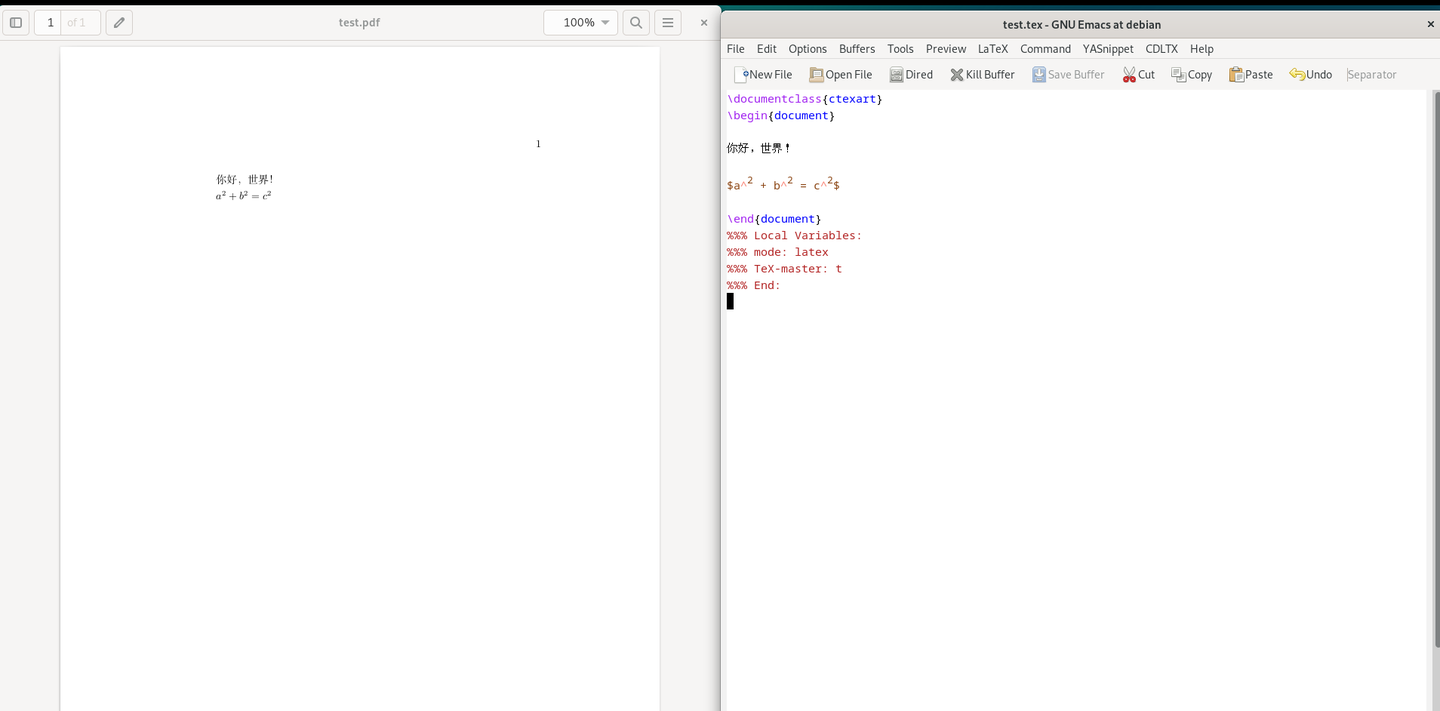The image size is (1440, 711).
Task: Open the LaTeX menu
Action: [x=993, y=48]
